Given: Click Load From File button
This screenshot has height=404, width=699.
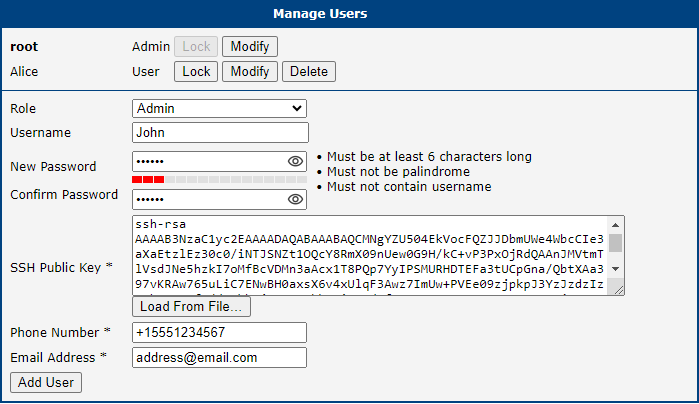Looking at the screenshot, I should tap(191, 306).
